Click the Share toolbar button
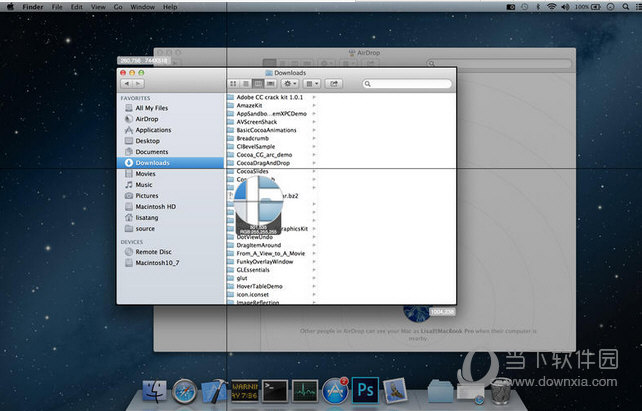The width and height of the screenshot is (642, 411). point(334,84)
